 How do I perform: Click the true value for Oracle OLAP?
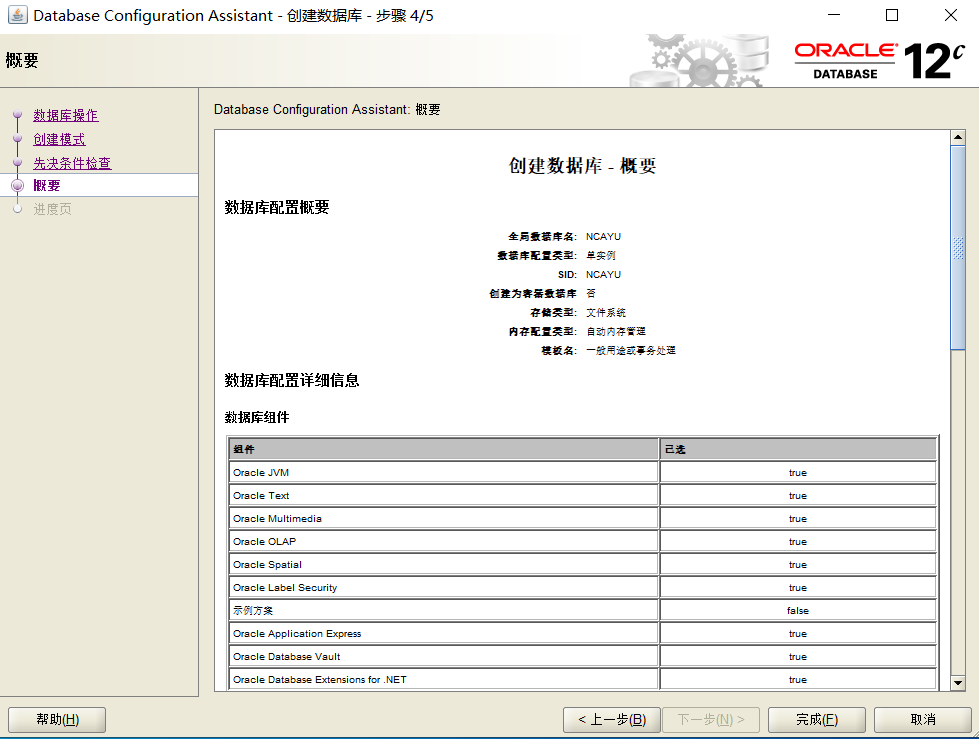coord(798,542)
